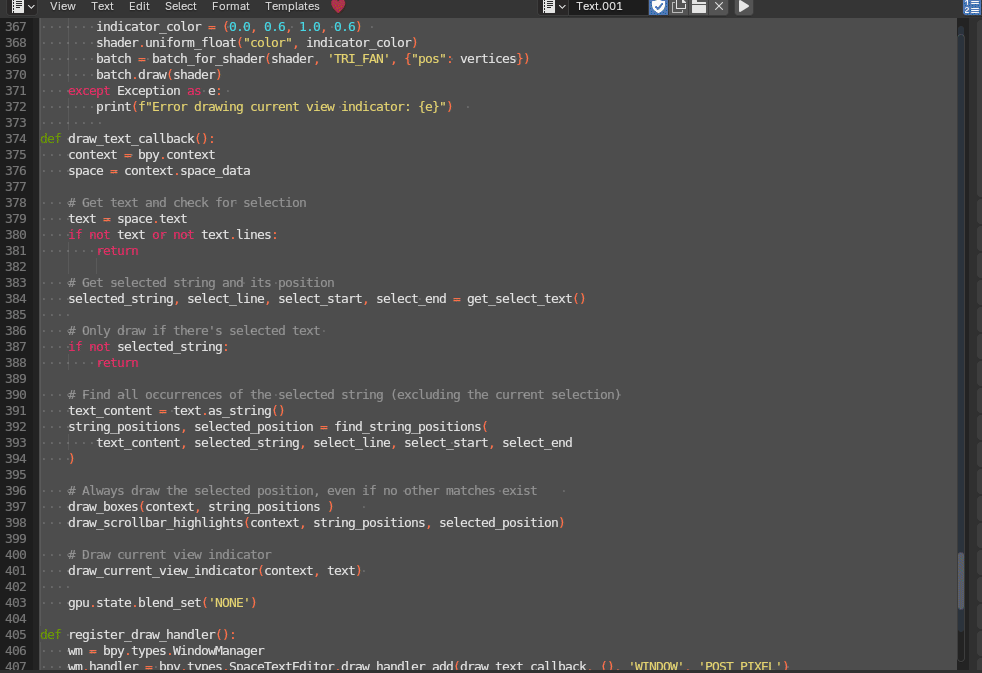Click 'context = bpy.context' line
The width and height of the screenshot is (982, 673).
[x=142, y=155]
